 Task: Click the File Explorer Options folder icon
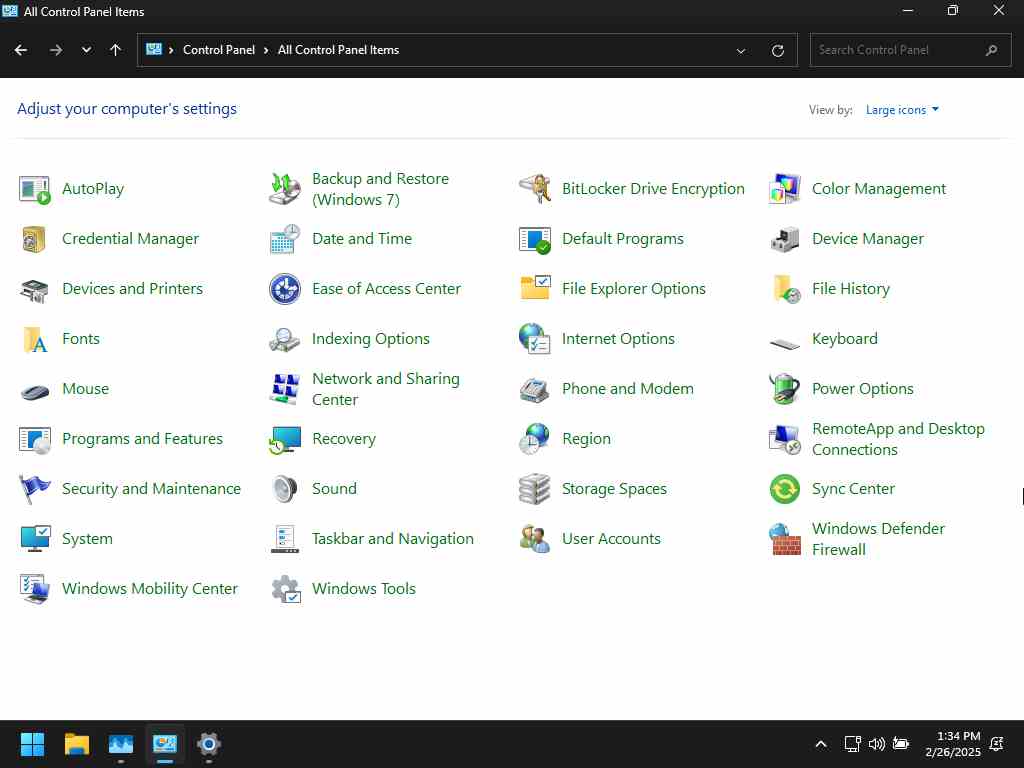point(535,288)
